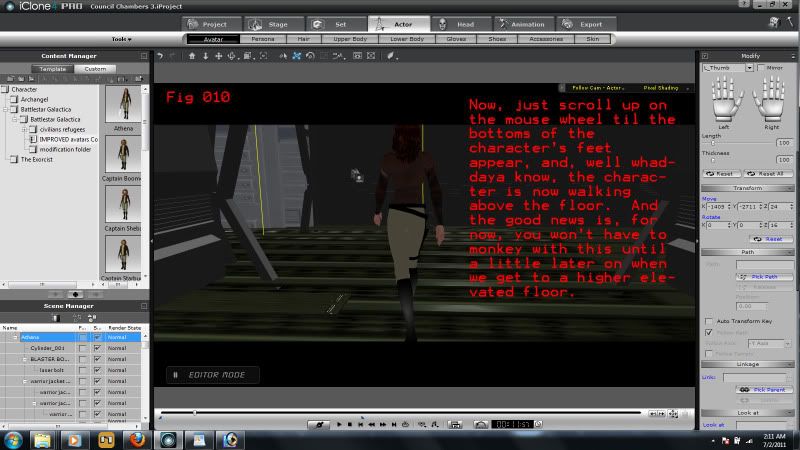The width and height of the screenshot is (800, 450).
Task: Open Firefox from the taskbar
Action: point(137,440)
